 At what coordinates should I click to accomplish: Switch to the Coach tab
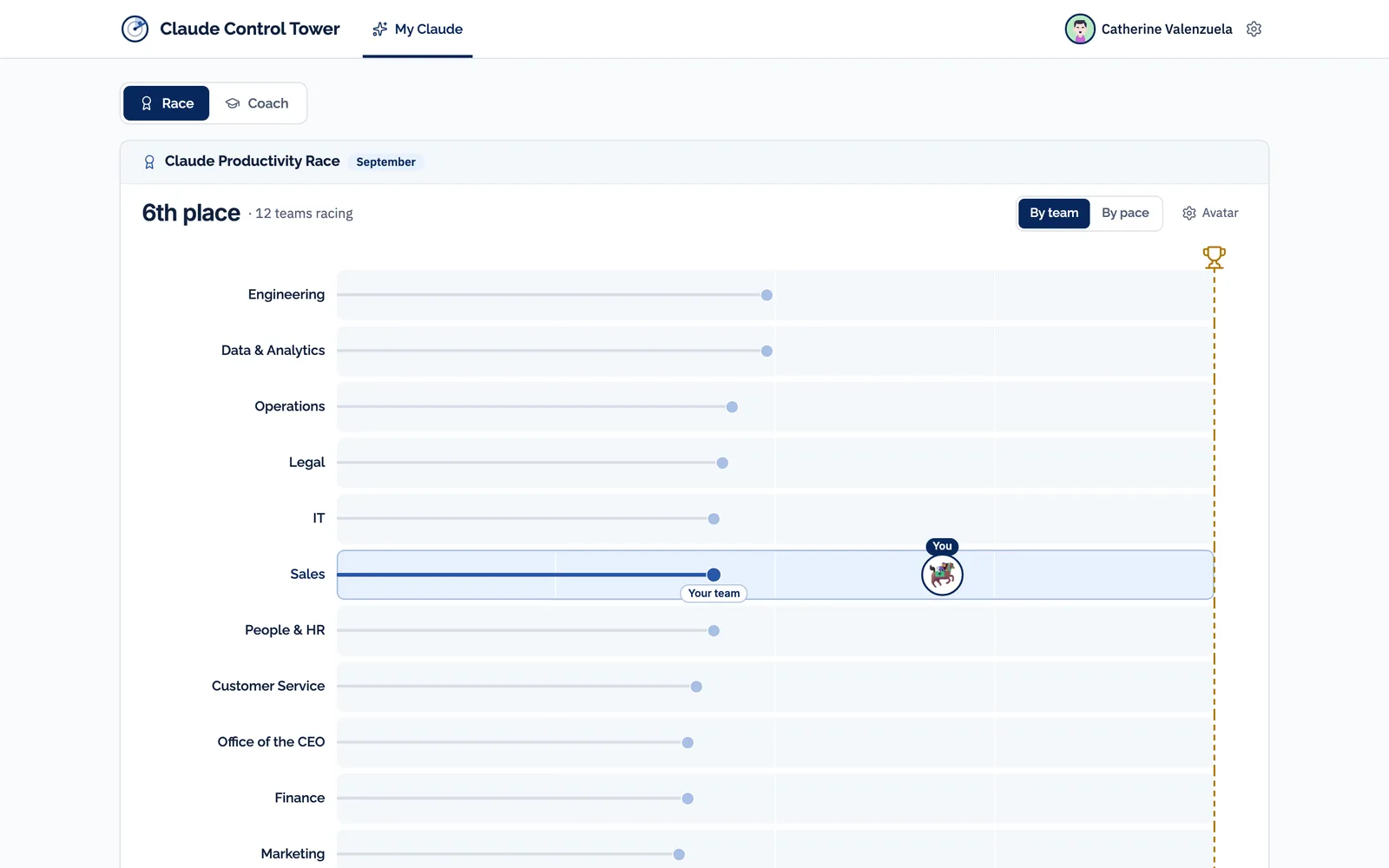[257, 103]
